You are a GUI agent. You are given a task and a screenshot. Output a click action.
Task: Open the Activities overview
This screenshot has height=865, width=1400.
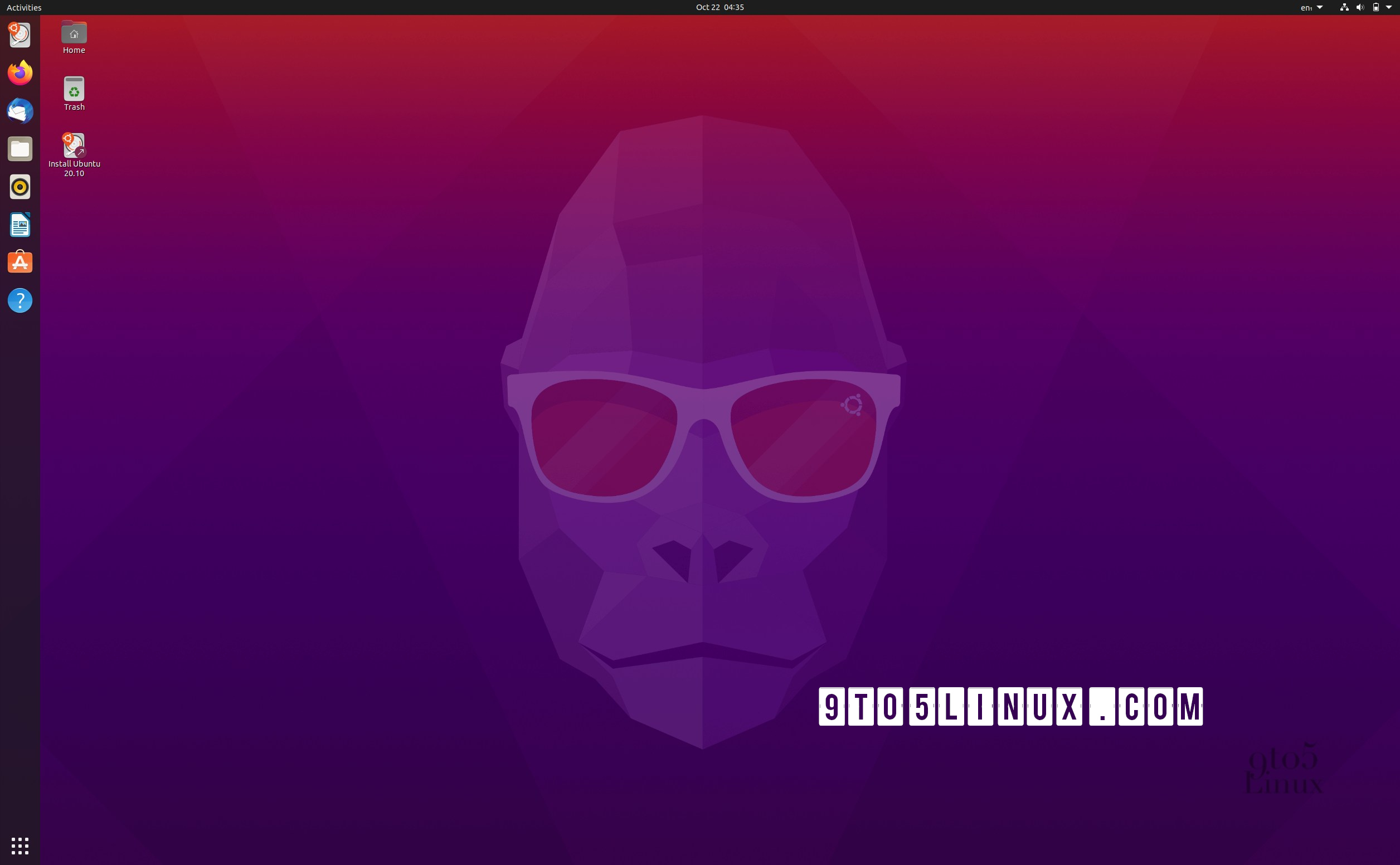pyautogui.click(x=23, y=7)
